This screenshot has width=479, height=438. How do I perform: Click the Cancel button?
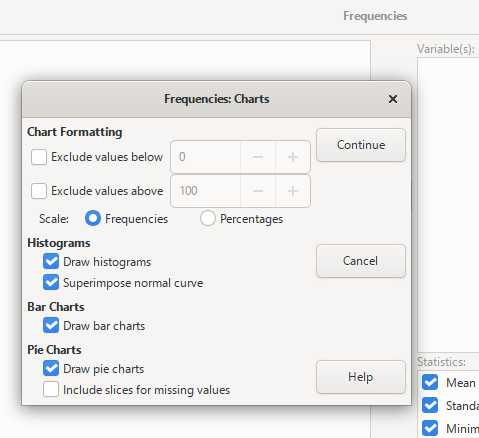[x=361, y=261]
